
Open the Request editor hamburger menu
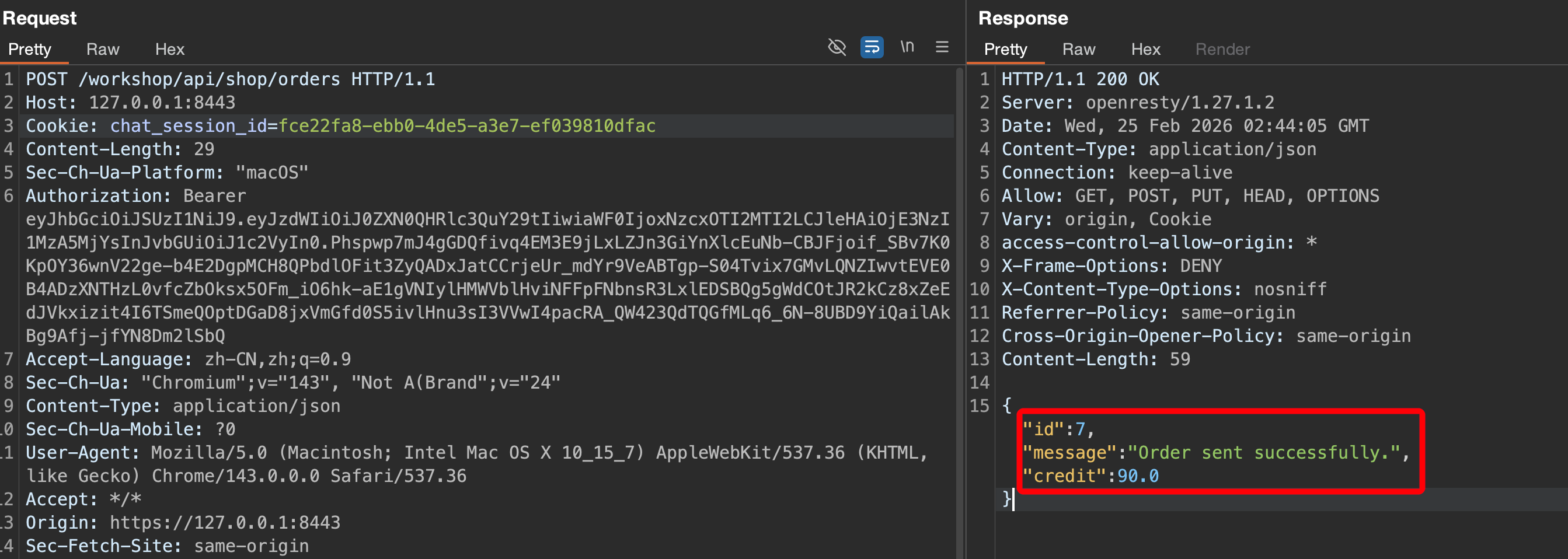(x=942, y=47)
